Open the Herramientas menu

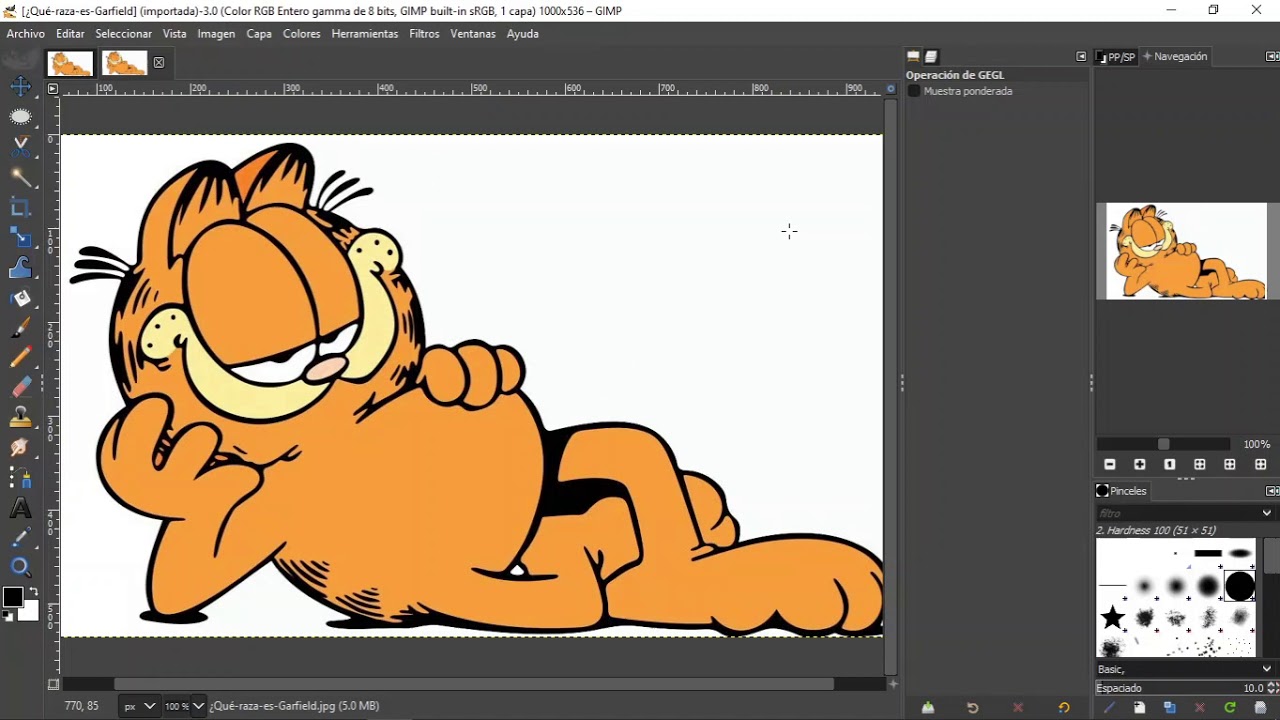[x=365, y=33]
